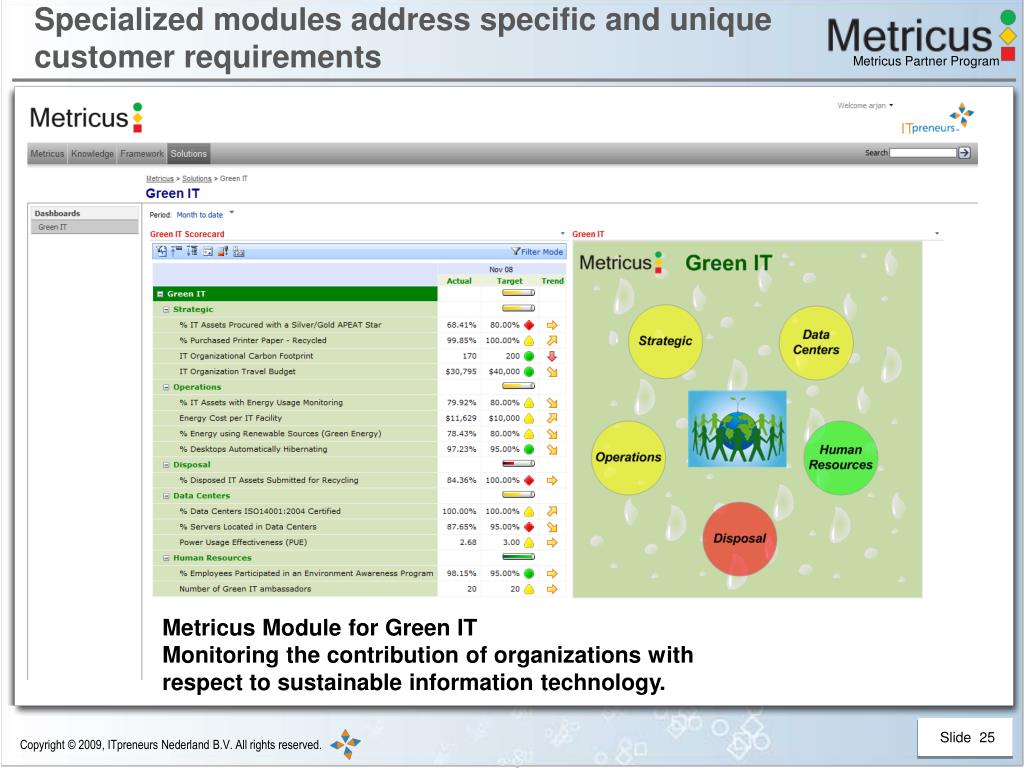This screenshot has width=1024, height=768.
Task: Open the Green IT Scorecard web part menu arrow
Action: (x=562, y=234)
